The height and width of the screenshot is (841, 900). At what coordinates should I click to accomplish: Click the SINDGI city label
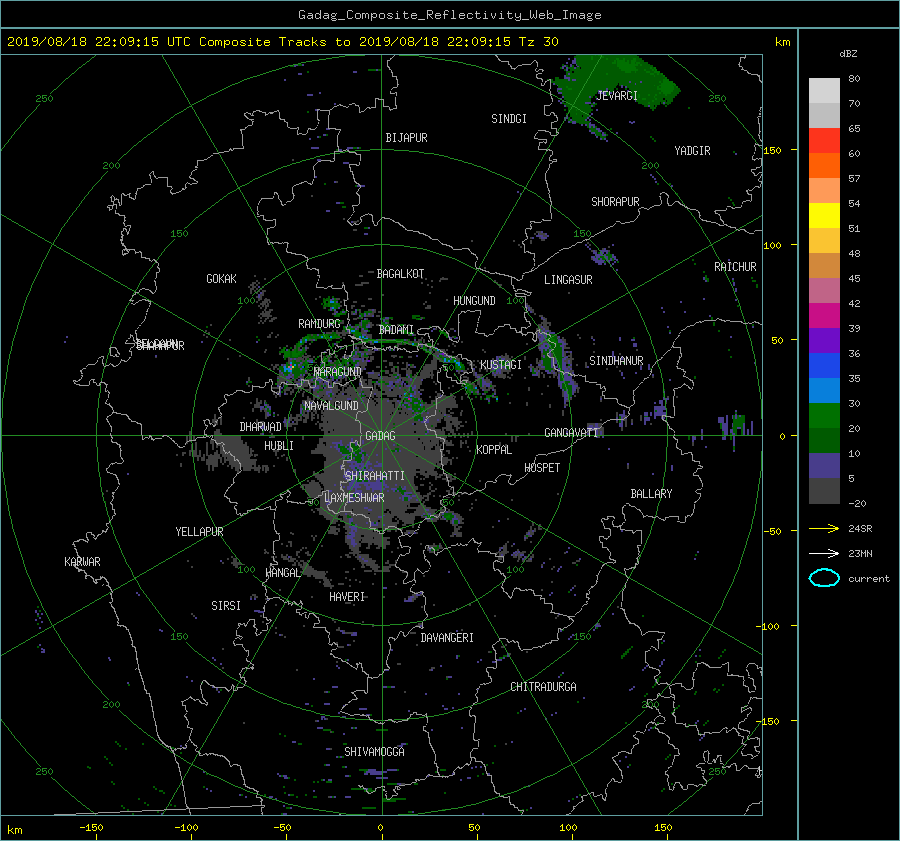[x=509, y=119]
